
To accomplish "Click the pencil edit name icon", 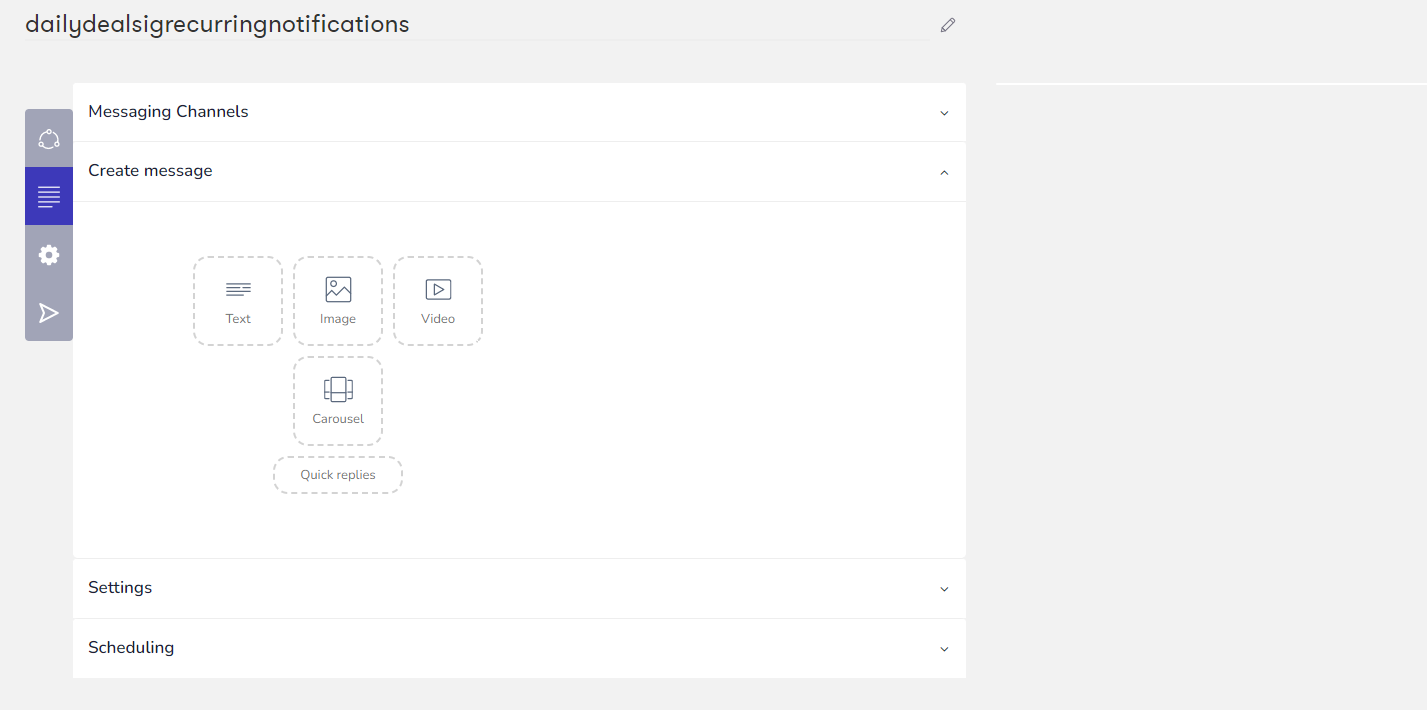I will click(x=948, y=25).
